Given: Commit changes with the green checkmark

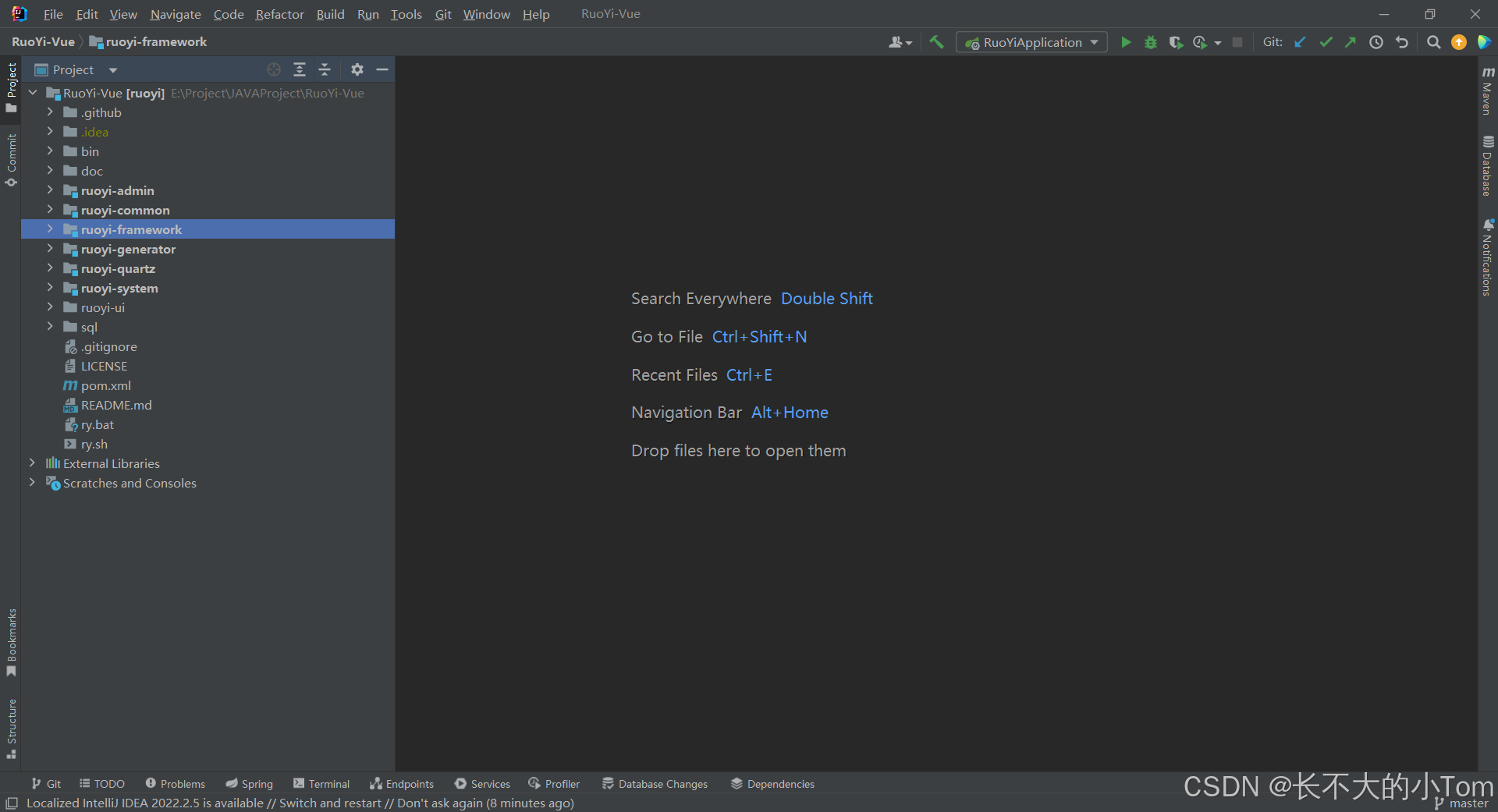Looking at the screenshot, I should [1326, 42].
